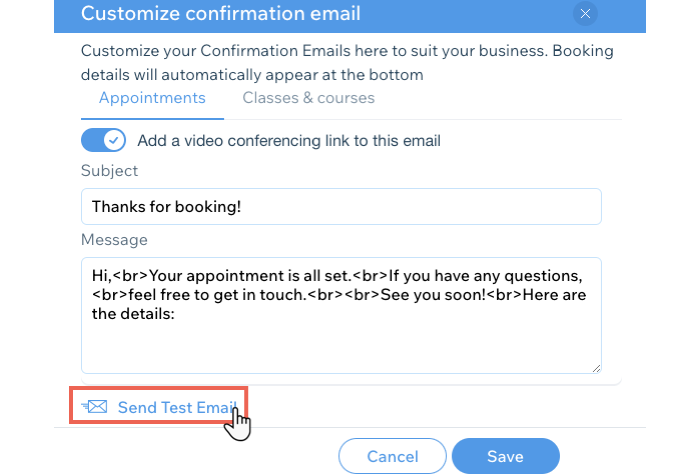The image size is (700, 476).
Task: Place cursor after 'Thanks for booking!' text
Action: coord(242,207)
